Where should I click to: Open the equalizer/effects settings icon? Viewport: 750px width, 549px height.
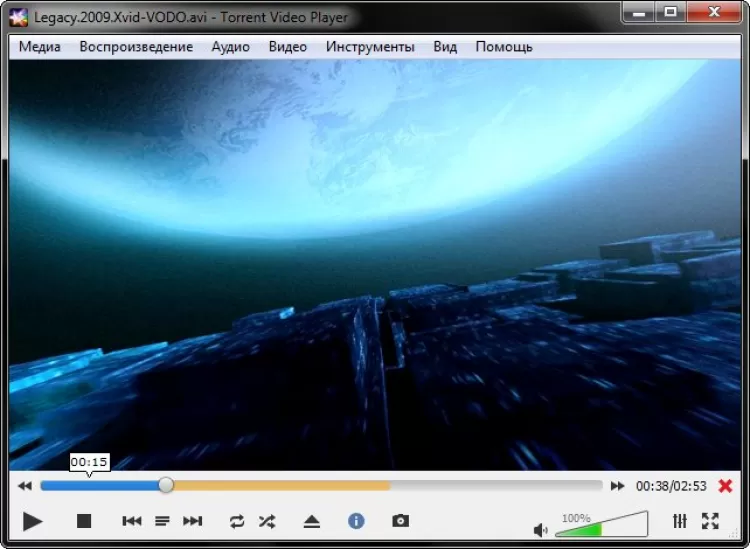pos(680,521)
